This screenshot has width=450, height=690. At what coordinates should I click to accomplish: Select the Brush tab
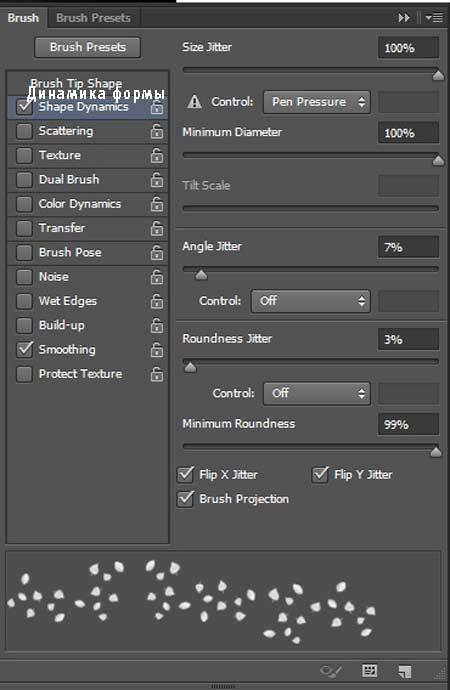pos(23,18)
